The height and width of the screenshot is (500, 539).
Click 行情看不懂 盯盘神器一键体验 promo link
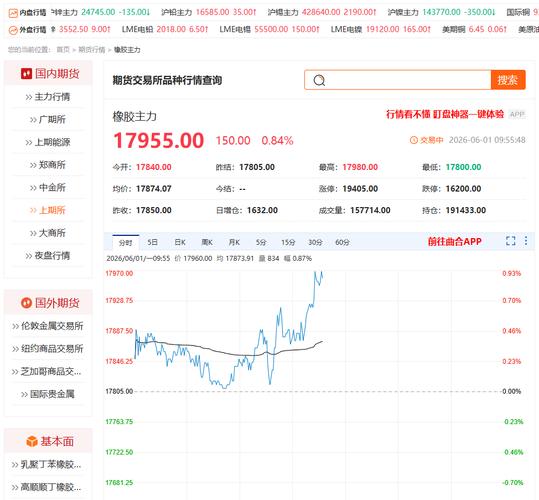(x=445, y=114)
